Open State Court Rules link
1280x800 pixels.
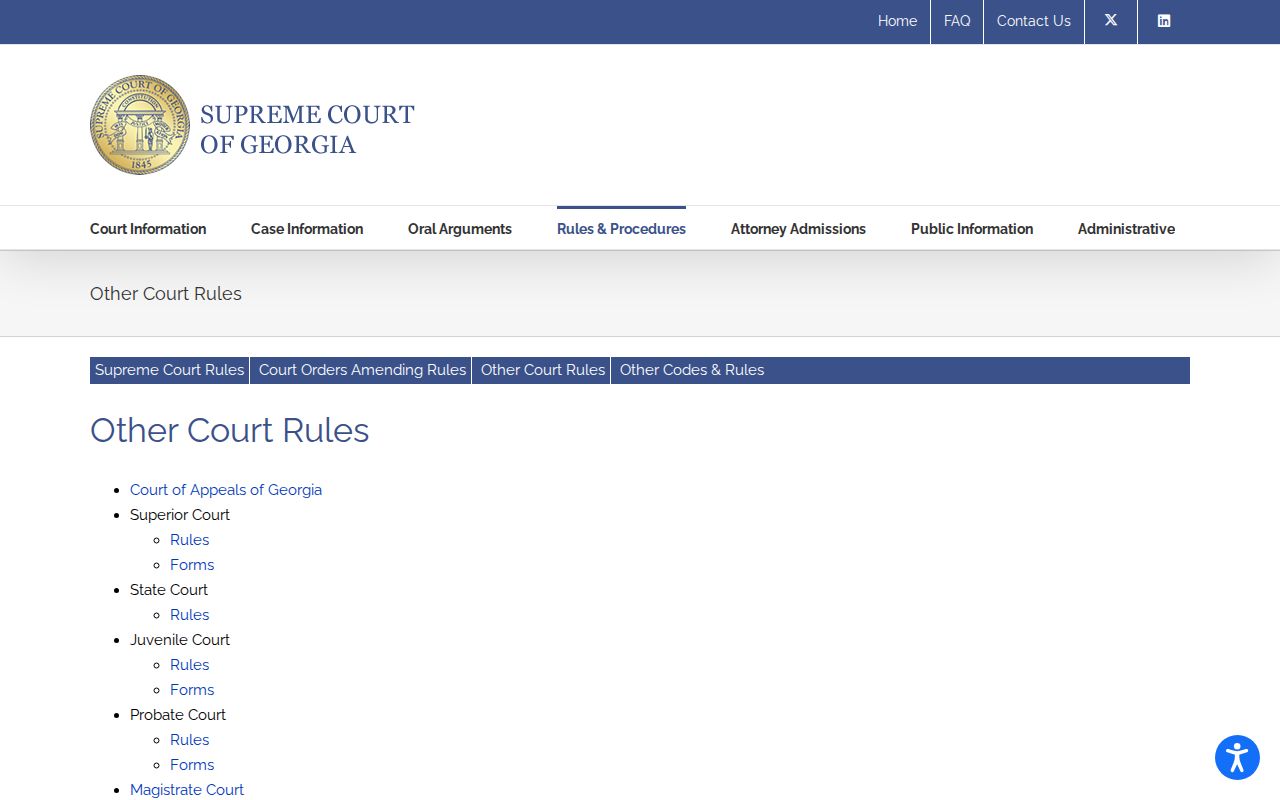(x=190, y=615)
